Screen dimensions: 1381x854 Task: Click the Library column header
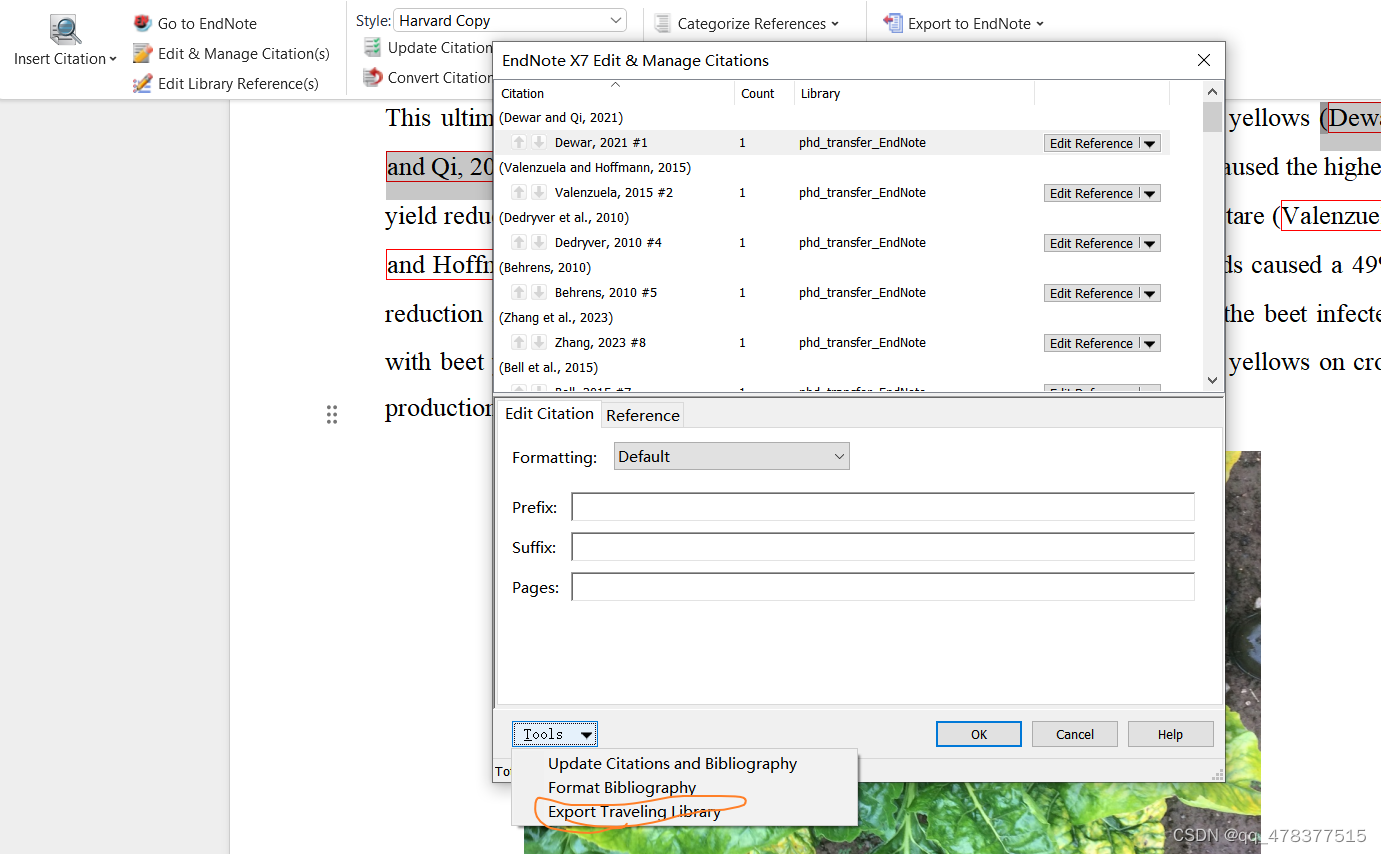click(x=914, y=93)
